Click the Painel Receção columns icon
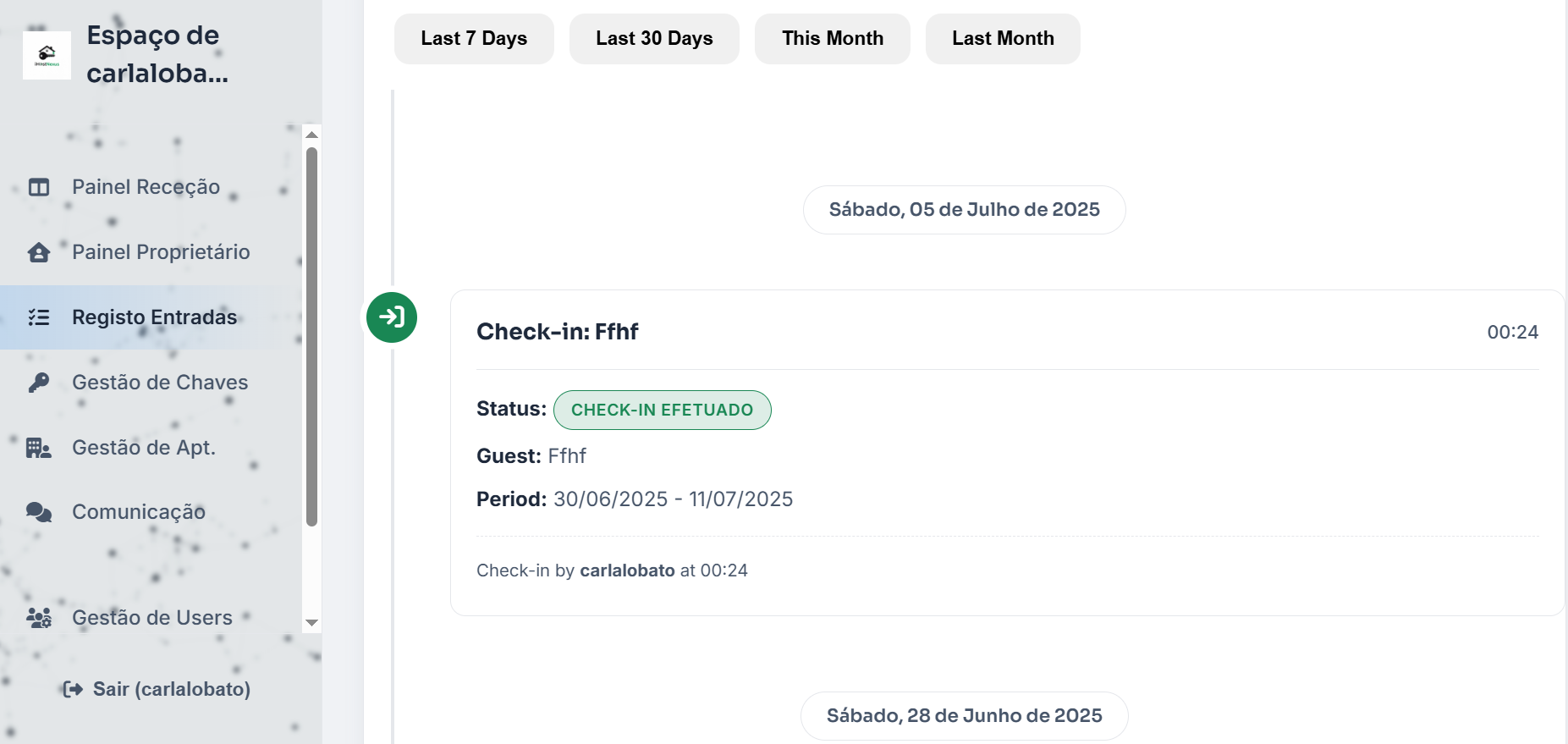The width and height of the screenshot is (1568, 744). tap(39, 187)
